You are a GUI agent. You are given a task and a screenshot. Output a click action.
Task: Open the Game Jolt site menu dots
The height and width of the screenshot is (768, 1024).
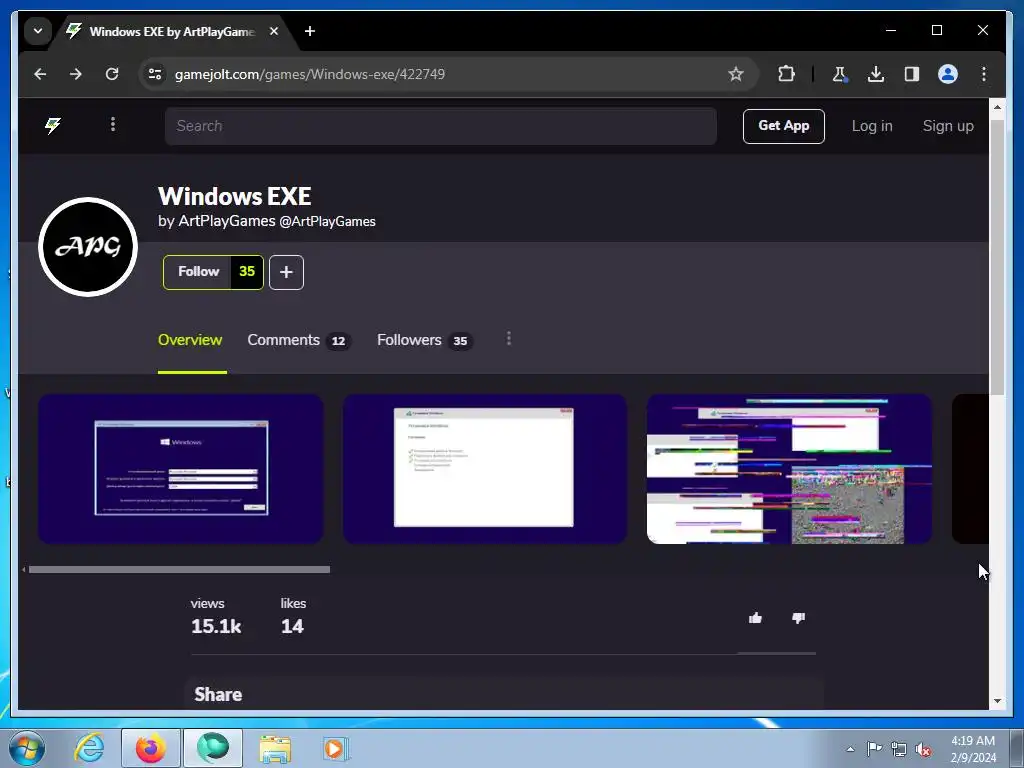[113, 124]
